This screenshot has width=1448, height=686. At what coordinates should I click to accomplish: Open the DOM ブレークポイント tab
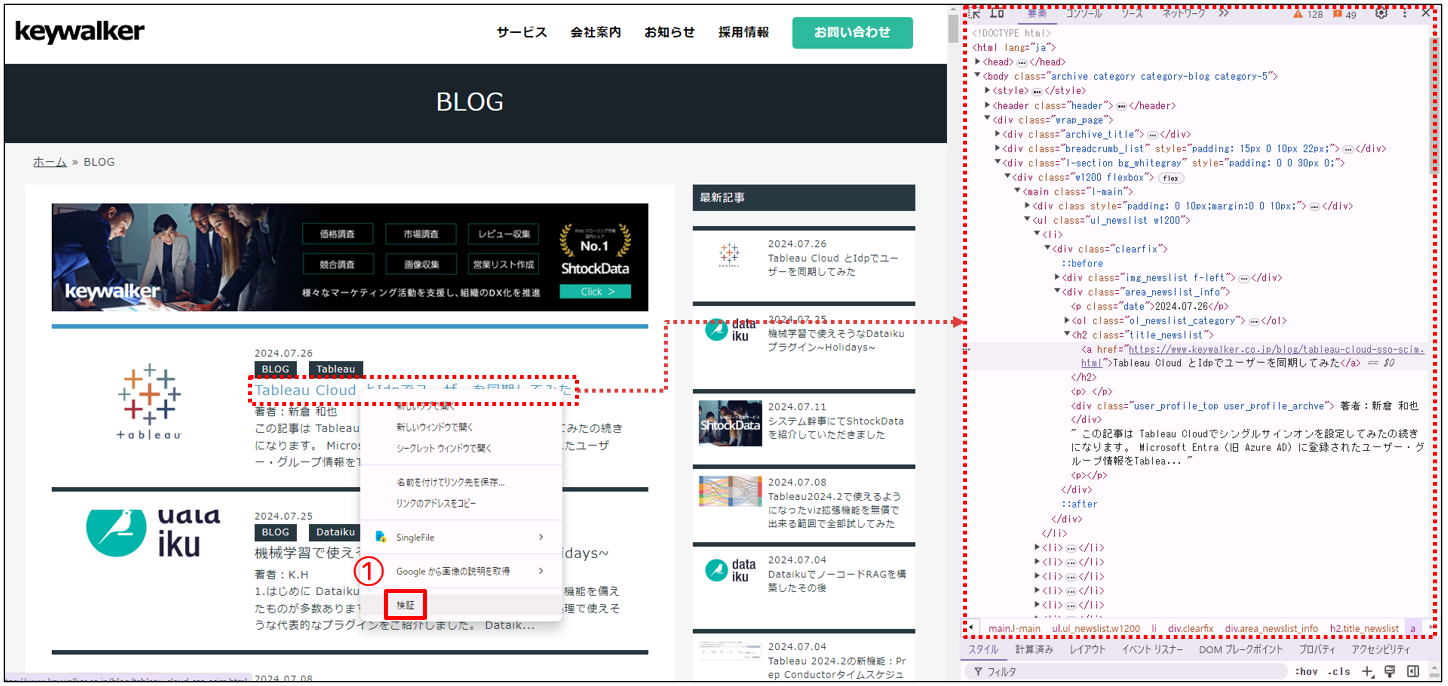pyautogui.click(x=1241, y=650)
